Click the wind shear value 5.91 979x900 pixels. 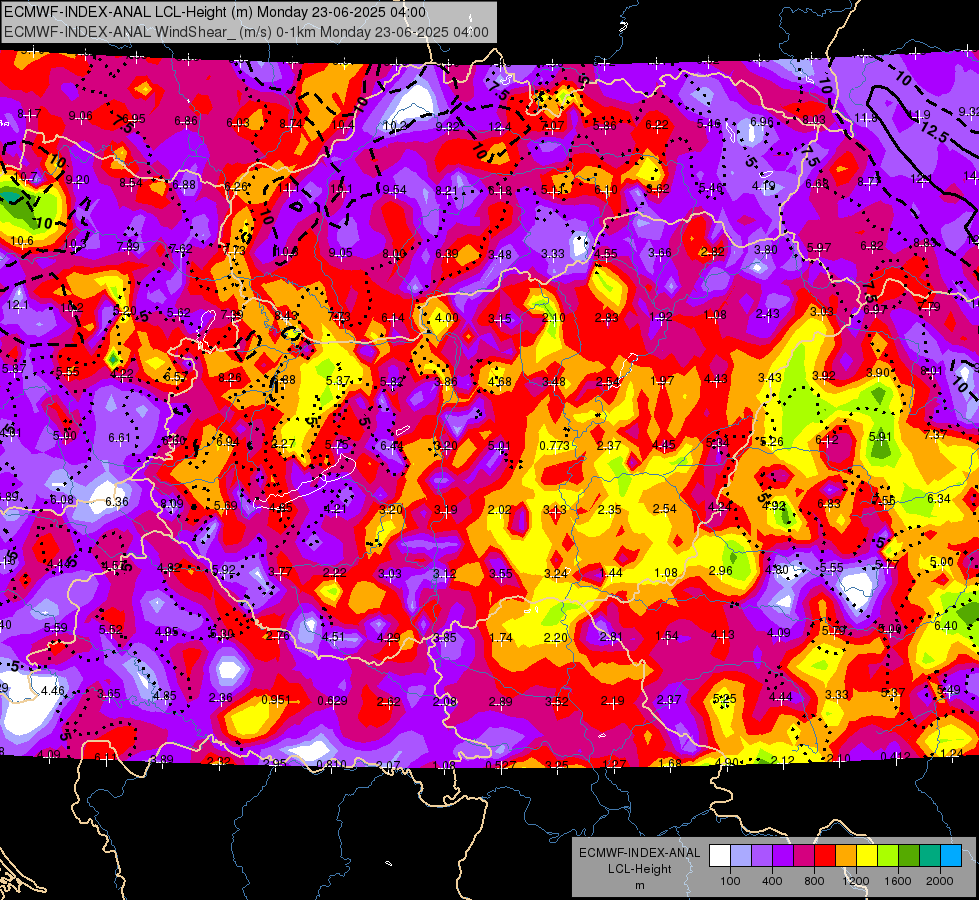pos(880,437)
